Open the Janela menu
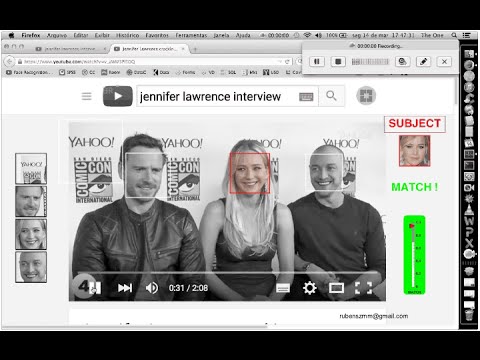 coord(221,35)
